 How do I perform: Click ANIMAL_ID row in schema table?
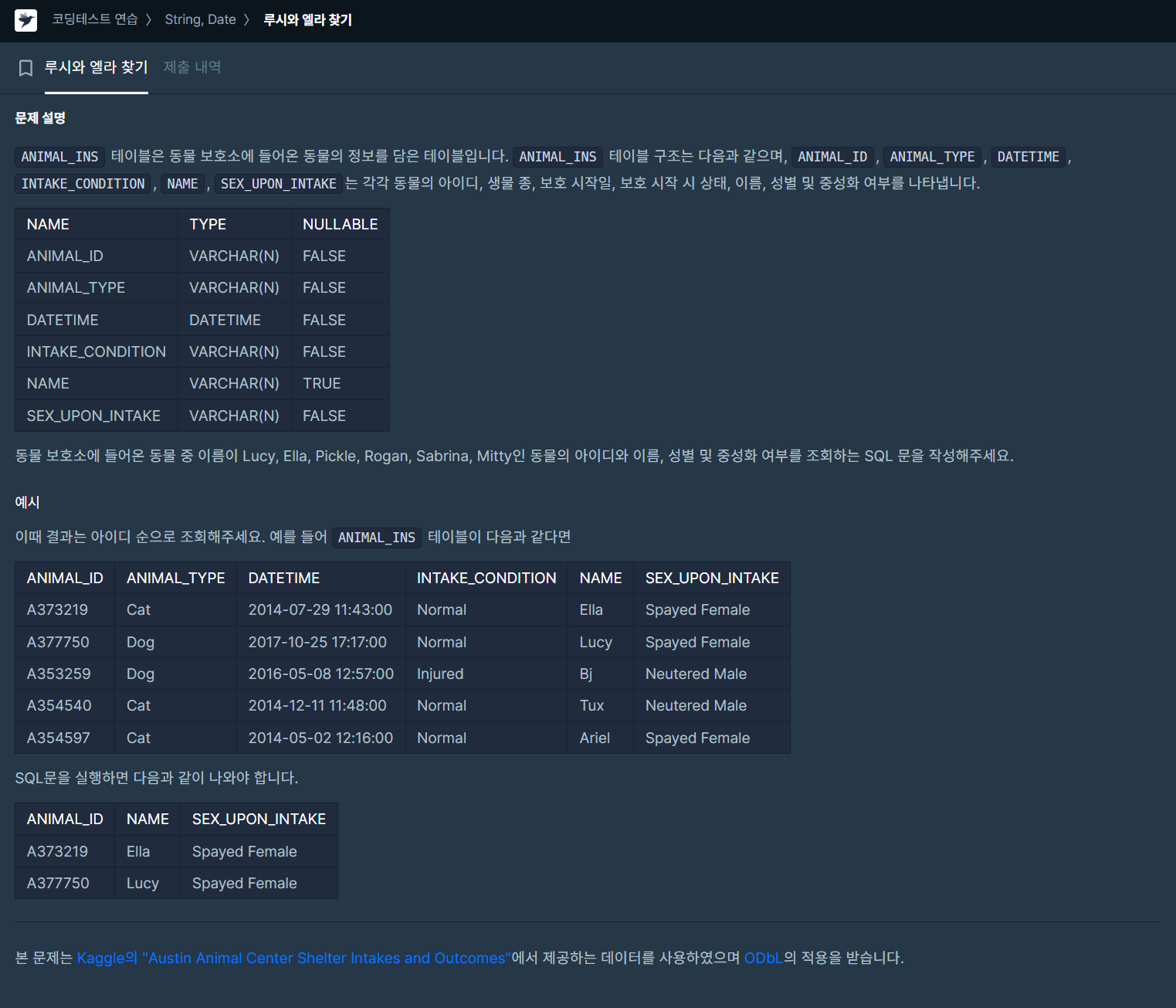(x=202, y=256)
